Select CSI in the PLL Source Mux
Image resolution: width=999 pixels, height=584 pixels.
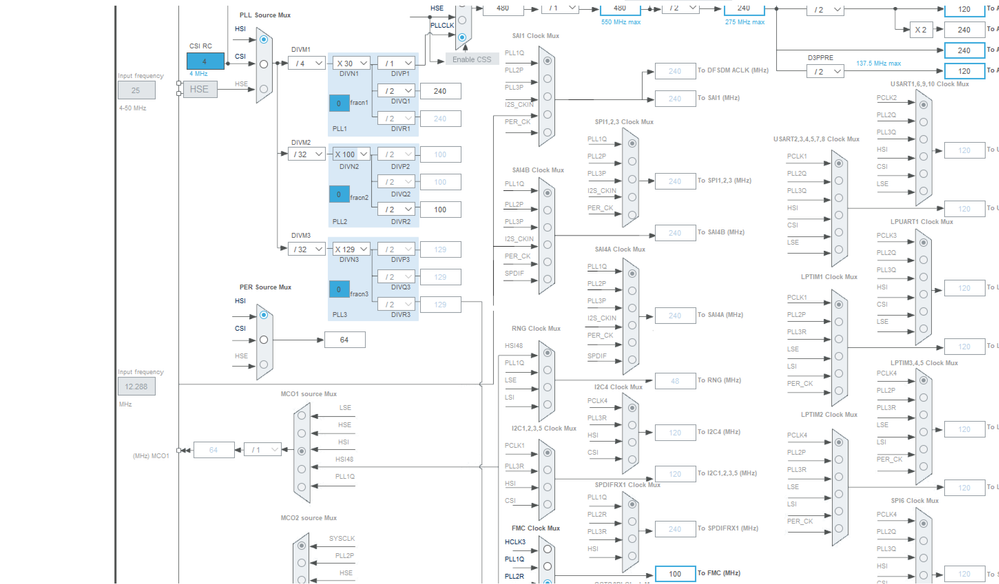click(264, 64)
